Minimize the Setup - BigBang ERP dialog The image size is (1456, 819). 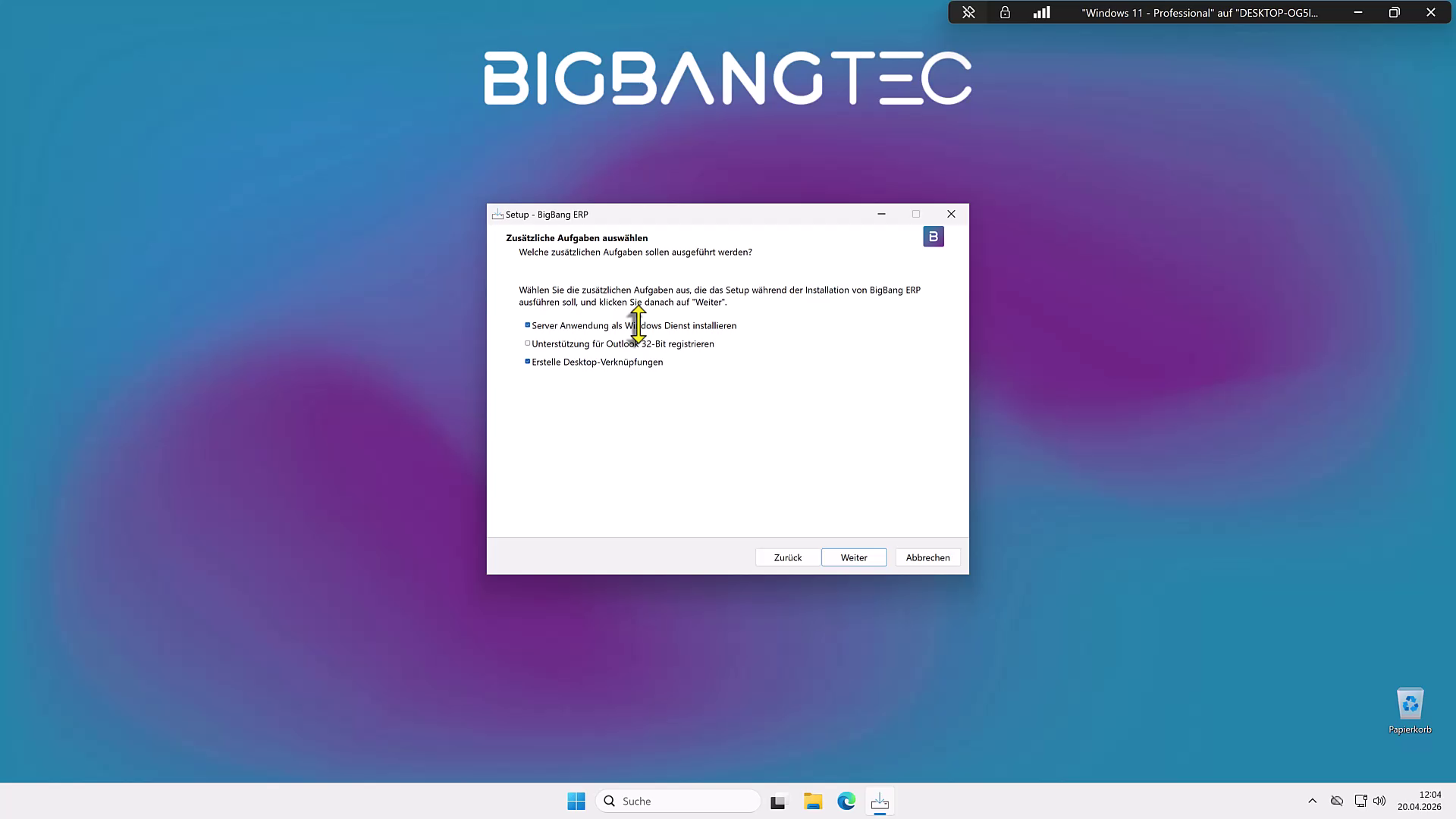tap(881, 214)
